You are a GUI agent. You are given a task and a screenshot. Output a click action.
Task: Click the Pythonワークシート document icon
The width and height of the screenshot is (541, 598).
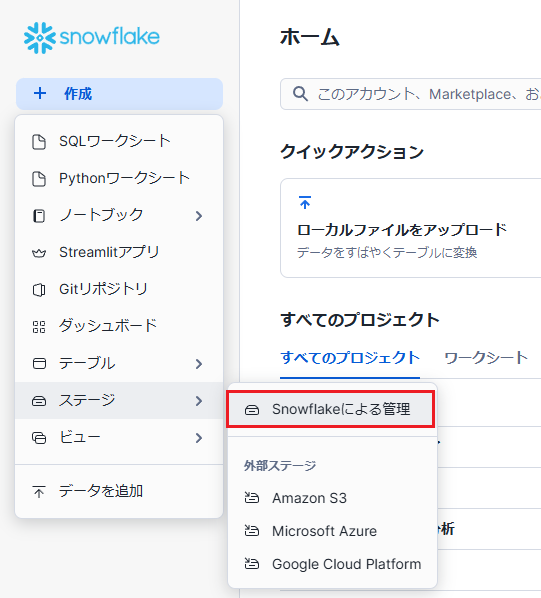pos(39,179)
